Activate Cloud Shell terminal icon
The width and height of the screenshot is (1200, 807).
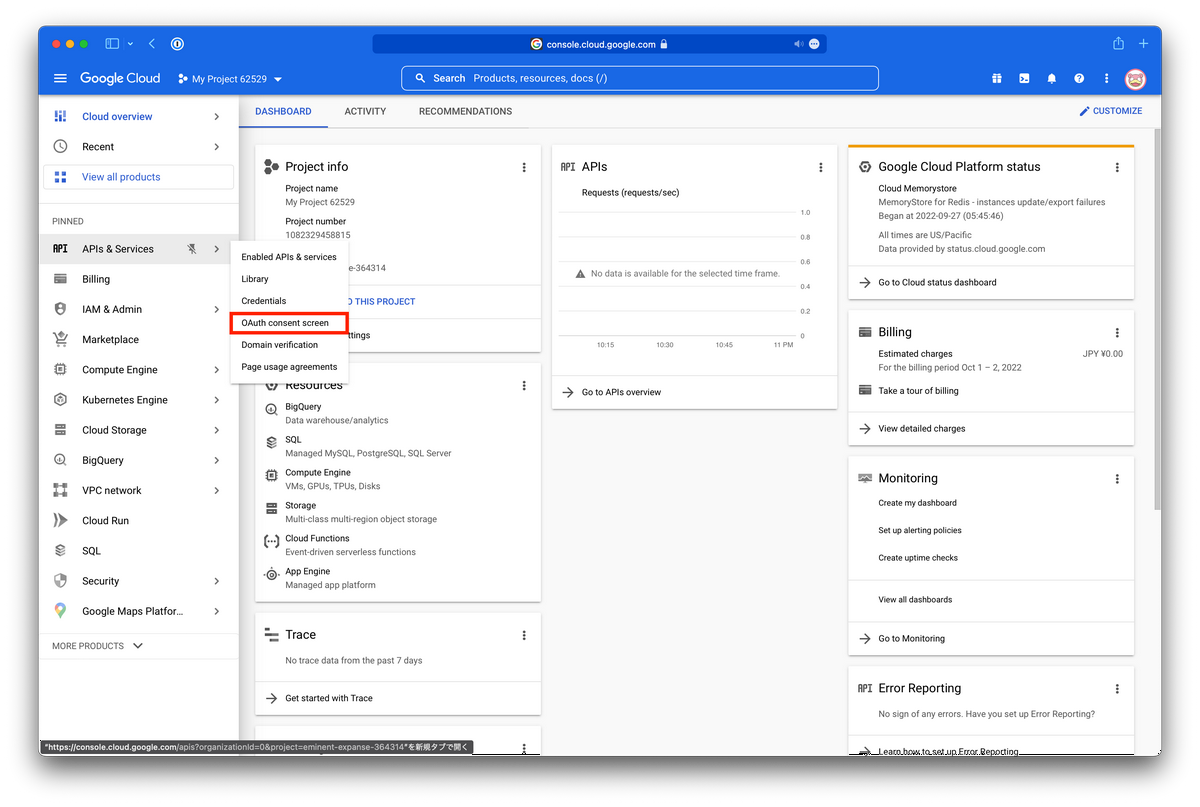(x=1024, y=78)
